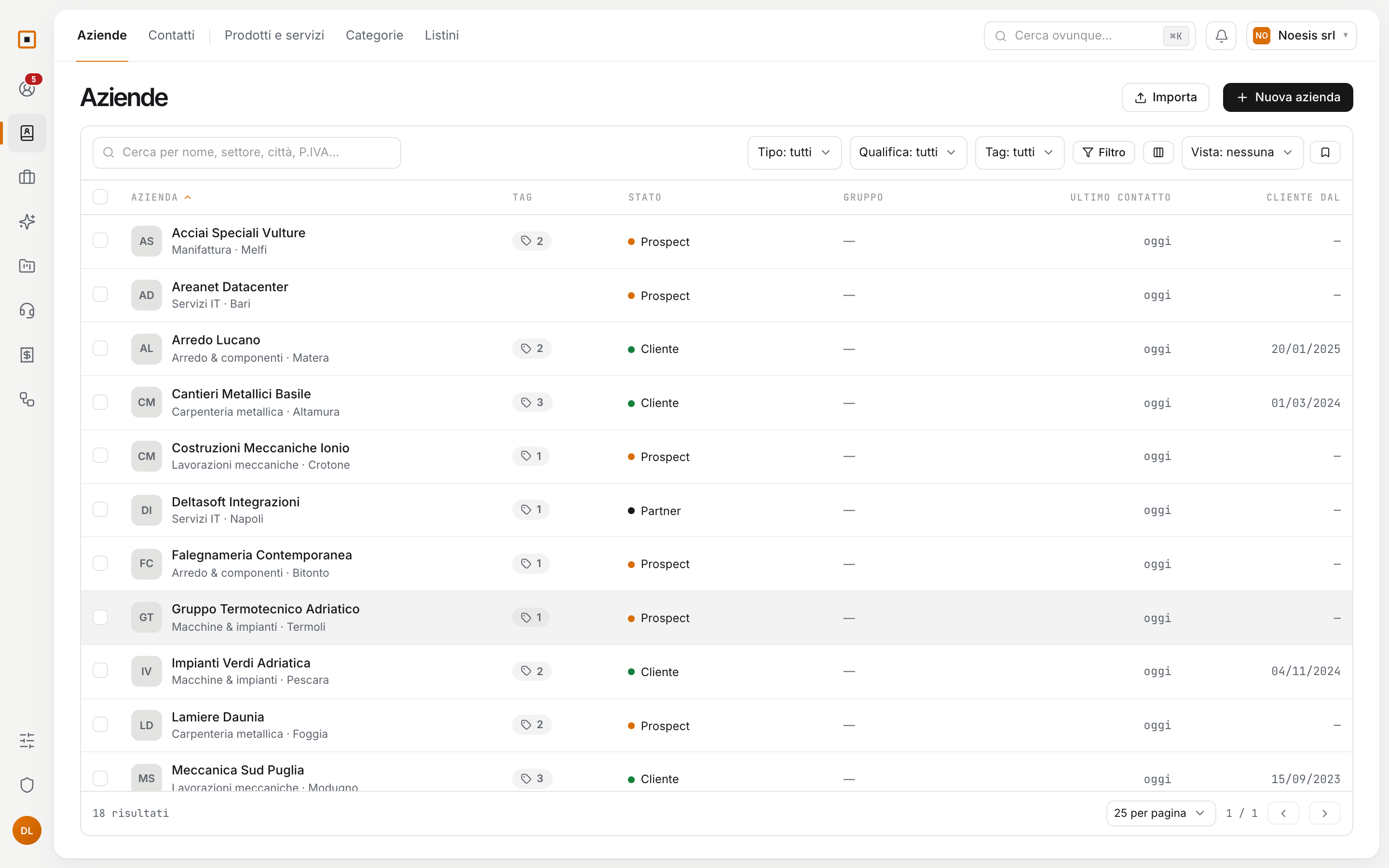Check the Arredo Lucano row
The width and height of the screenshot is (1389, 868).
click(x=100, y=349)
